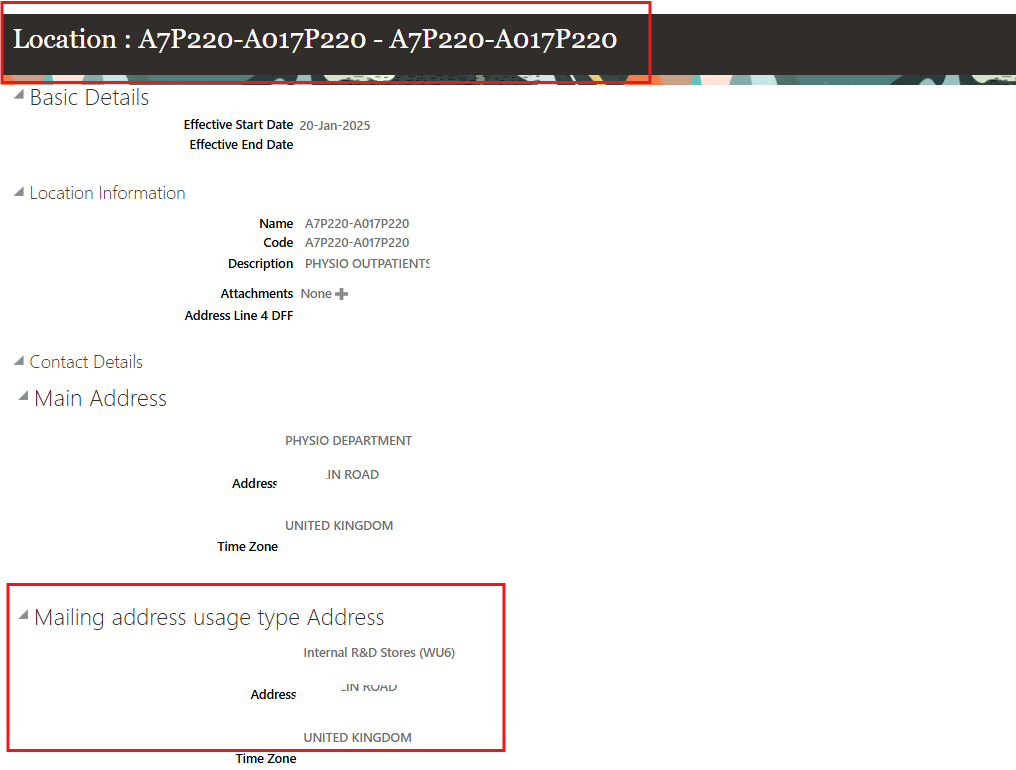This screenshot has height=770, width=1016.
Task: Click the Internal R&D Stores (WU6) value
Action: tap(379, 651)
